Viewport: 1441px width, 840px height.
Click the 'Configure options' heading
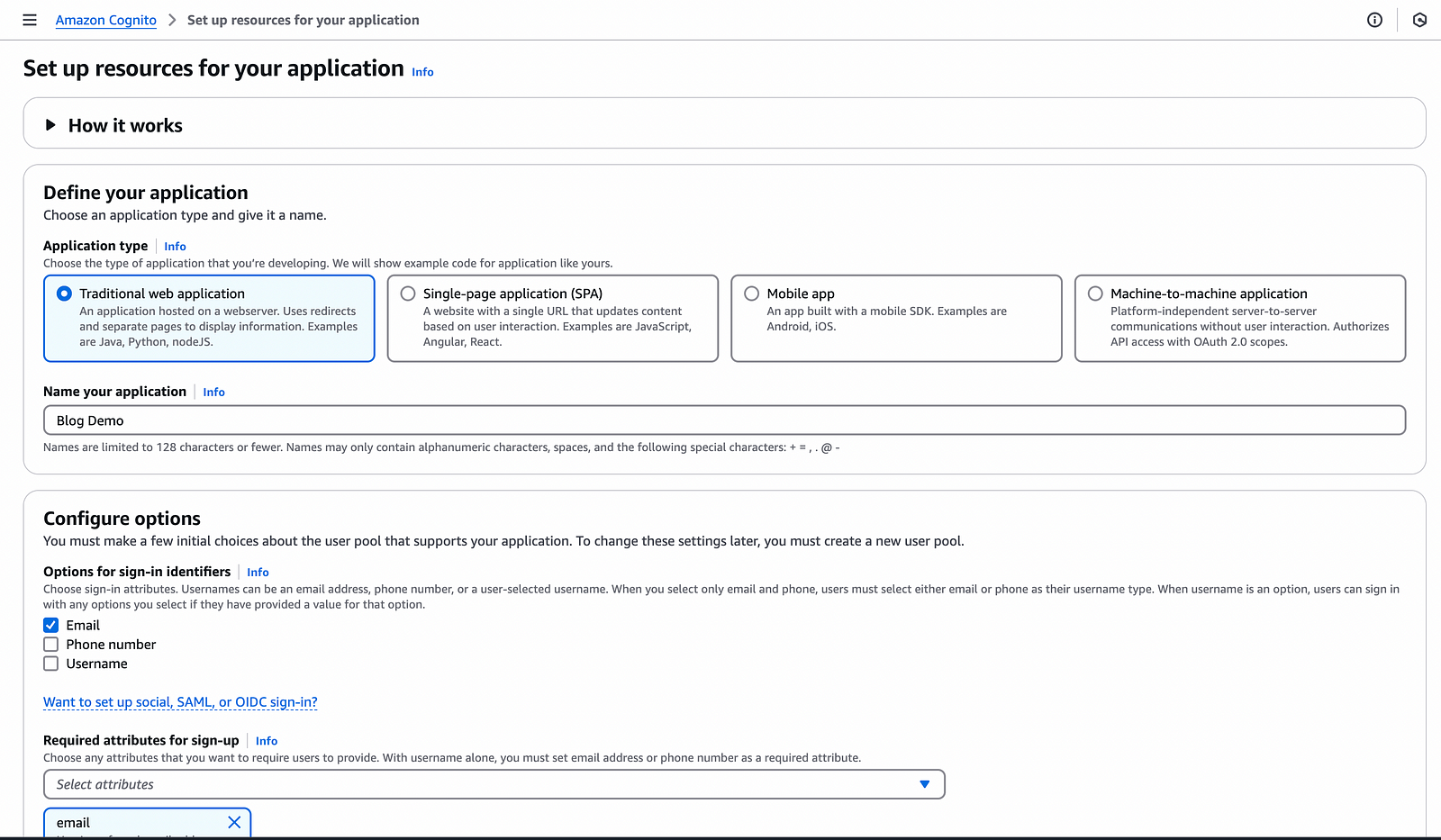[122, 519]
